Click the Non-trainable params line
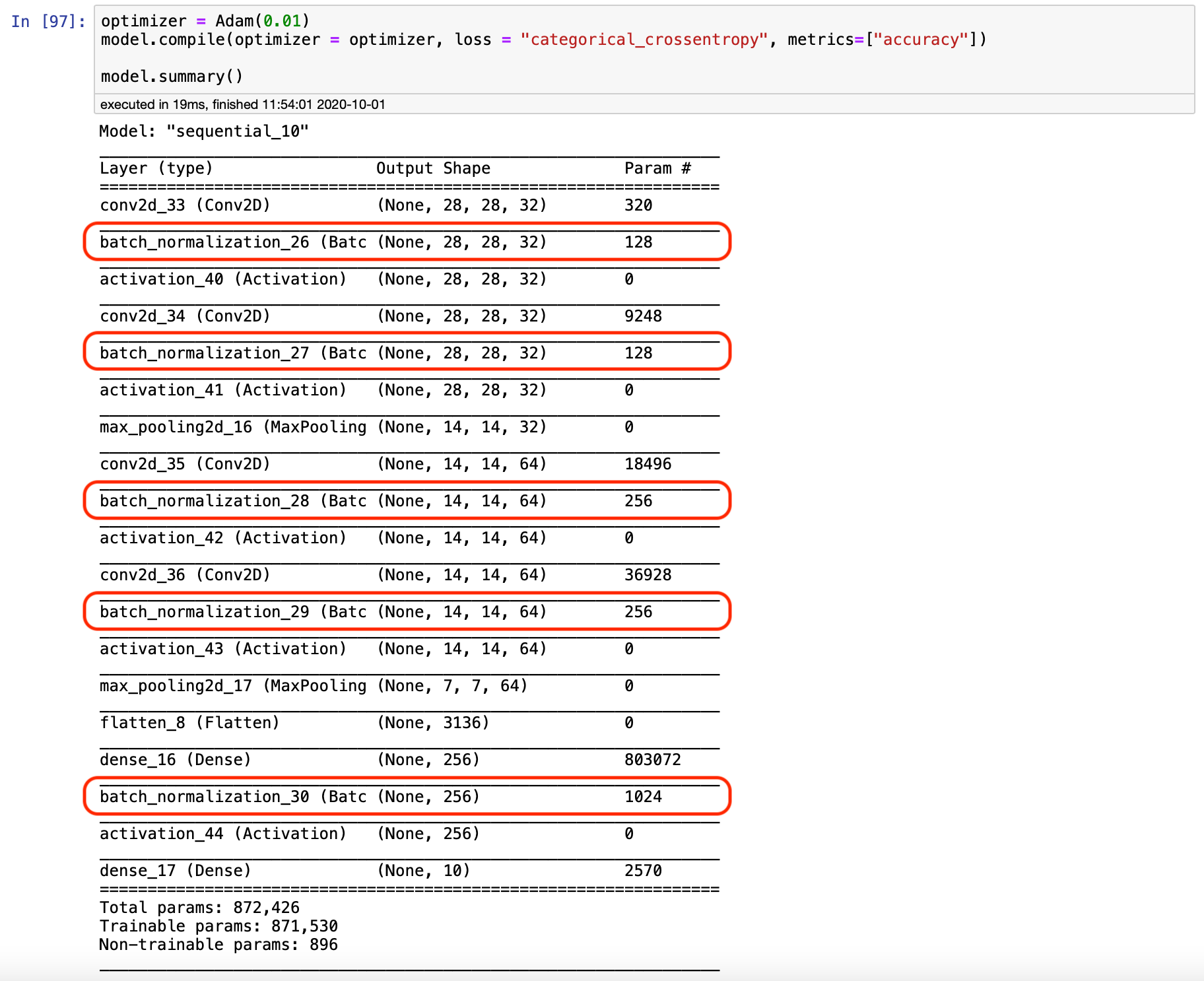This screenshot has height=981, width=1204. [218, 944]
